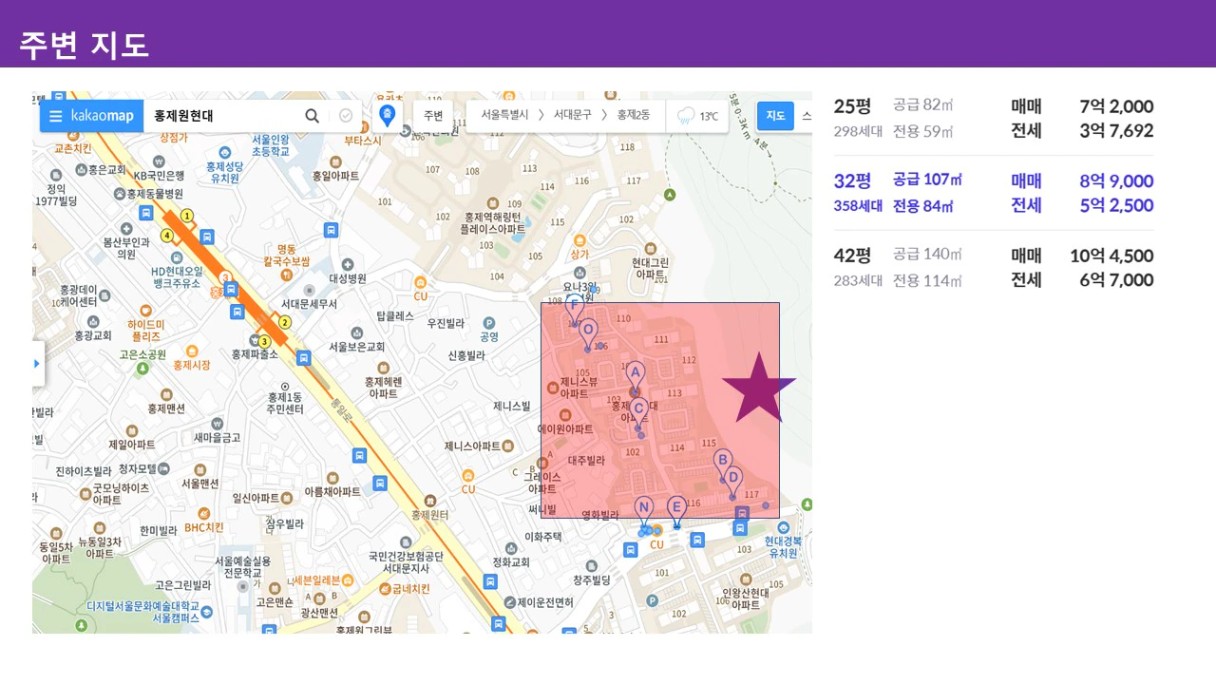Click the 새마을금고 map label
Image resolution: width=1216 pixels, height=684 pixels.
pos(217,438)
